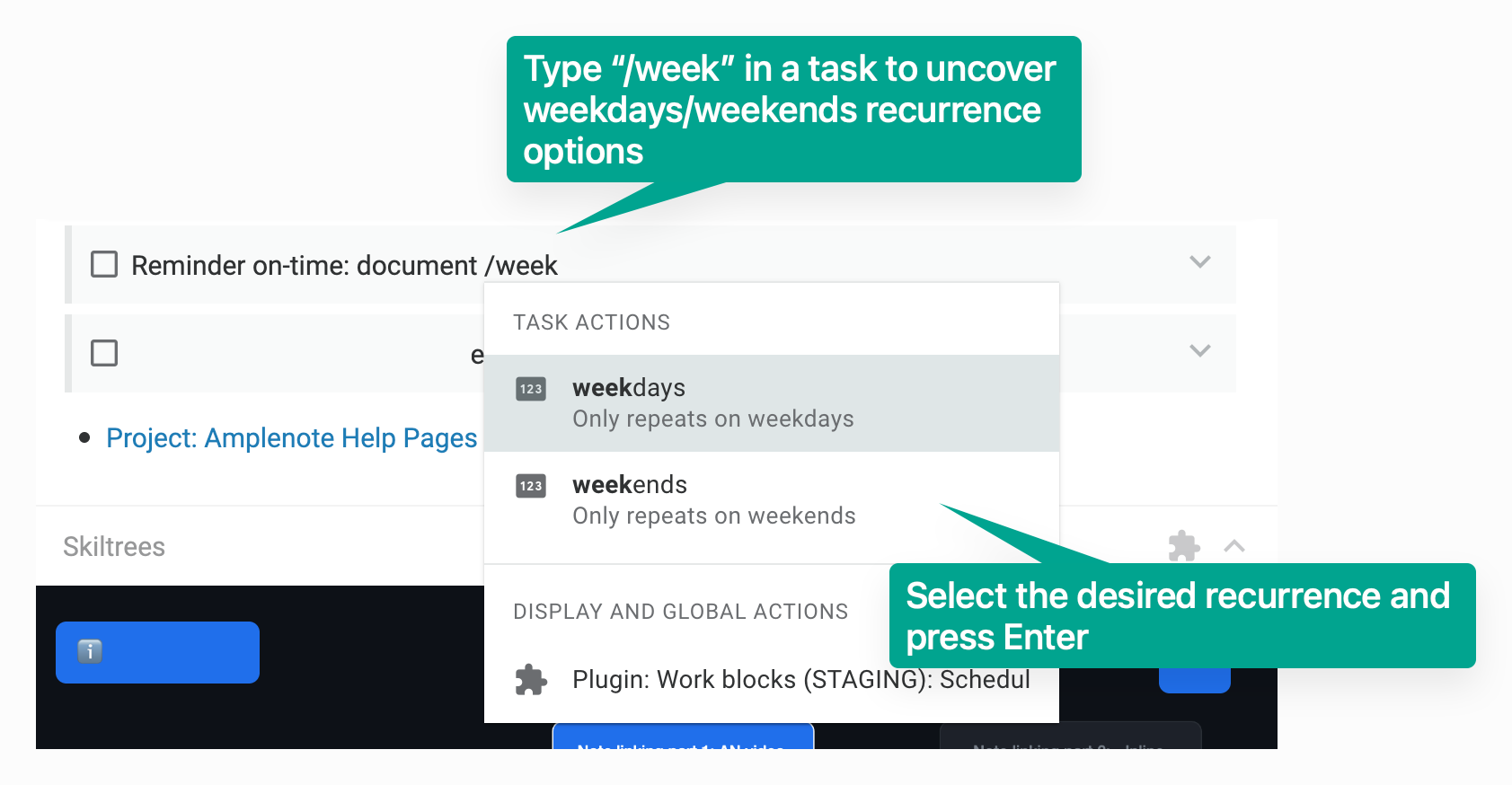Click the blue info button in dark panel

click(x=157, y=652)
